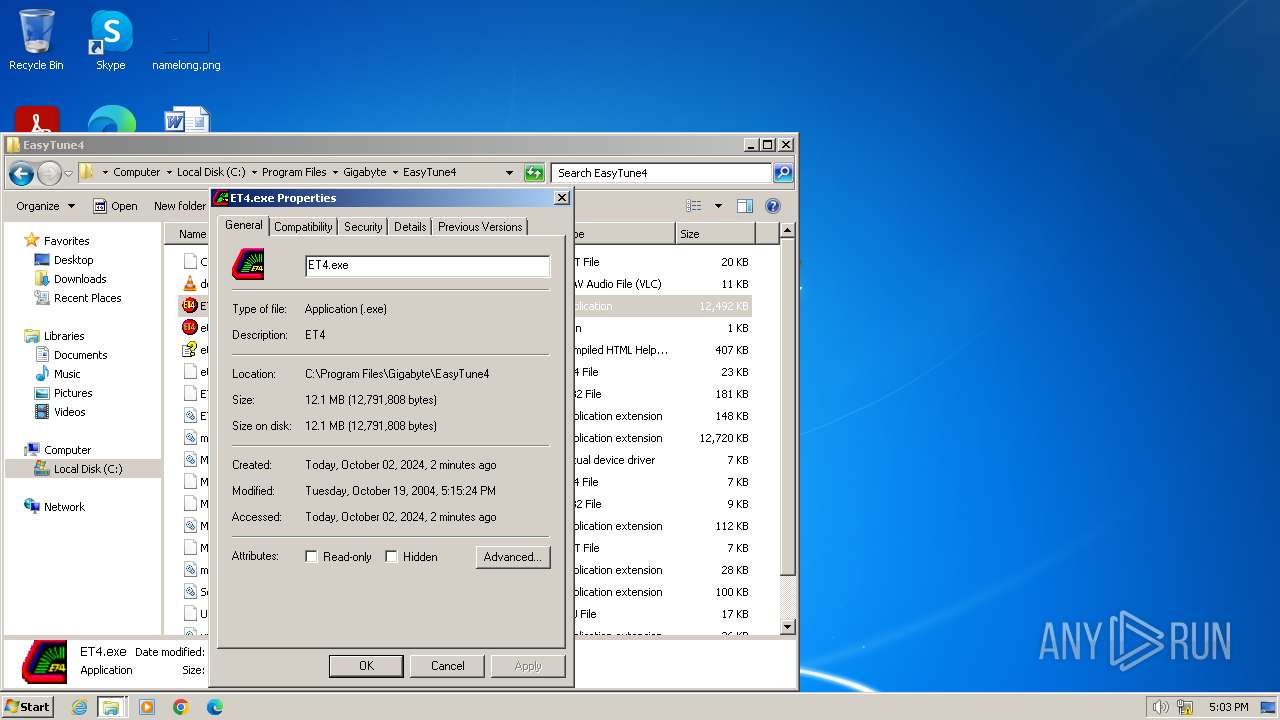This screenshot has width=1280, height=720.
Task: Open the address bar history dropdown
Action: pos(509,172)
